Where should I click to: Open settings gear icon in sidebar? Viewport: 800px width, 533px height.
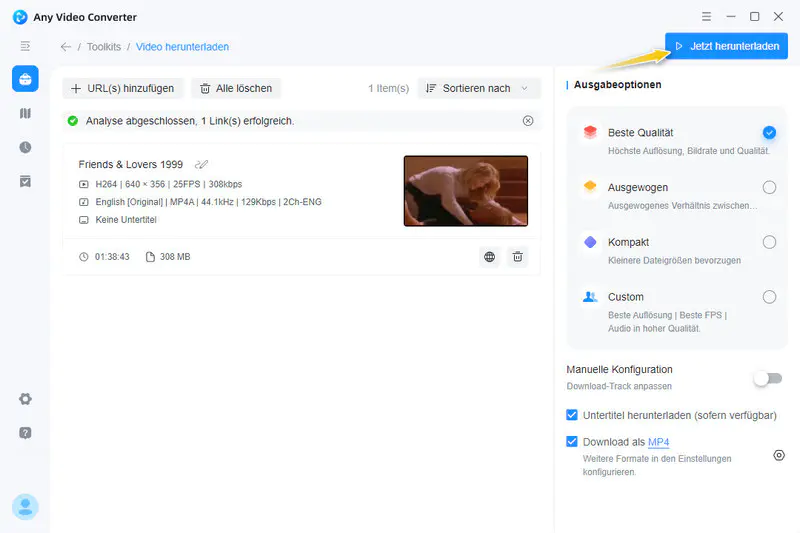(x=25, y=399)
